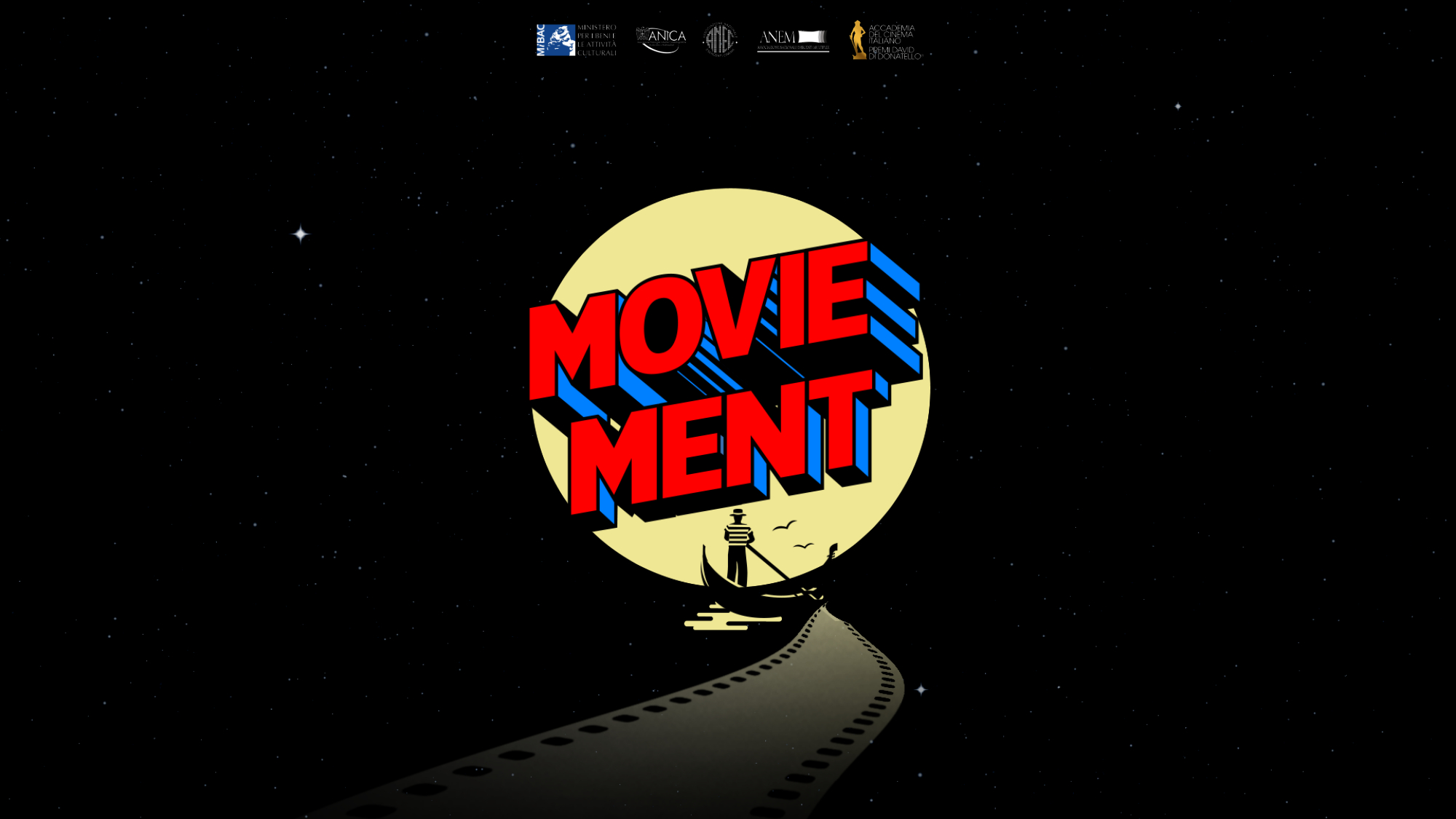Click the small sparkle star at upper right
This screenshot has width=1456, height=819.
coord(1178,106)
